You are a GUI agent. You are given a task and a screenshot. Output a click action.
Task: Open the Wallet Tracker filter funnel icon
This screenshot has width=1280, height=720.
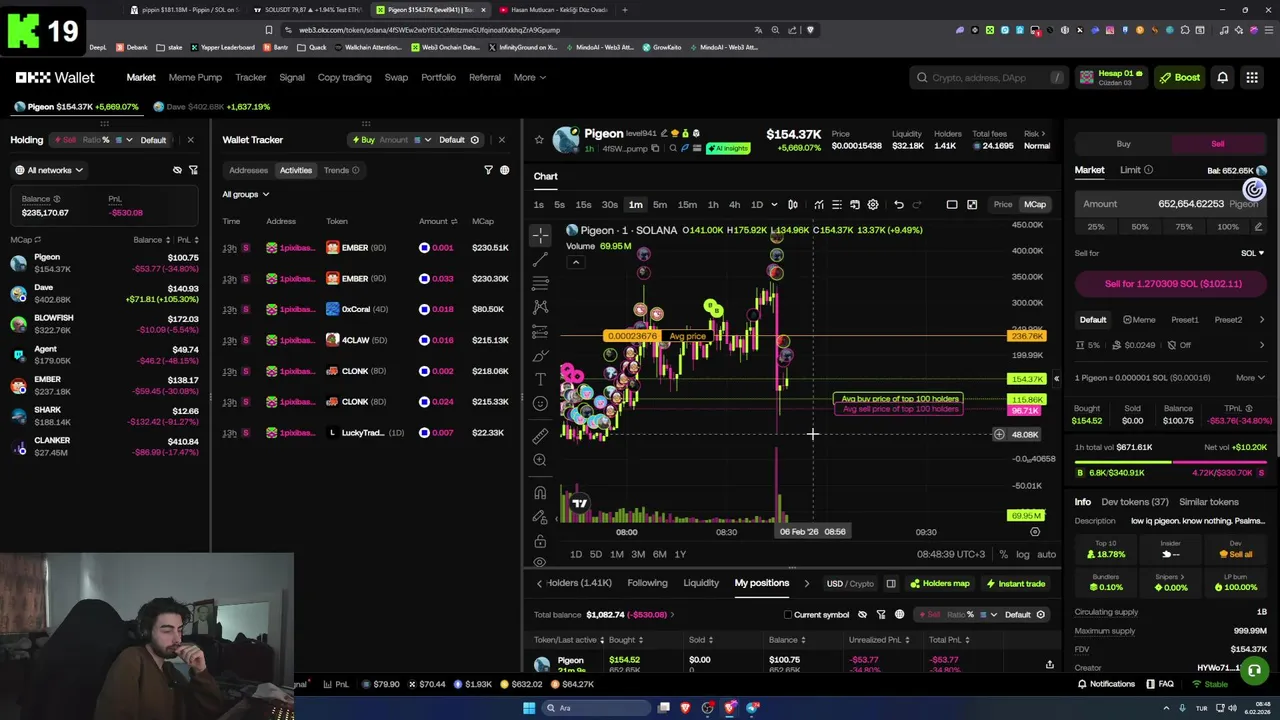(x=488, y=170)
